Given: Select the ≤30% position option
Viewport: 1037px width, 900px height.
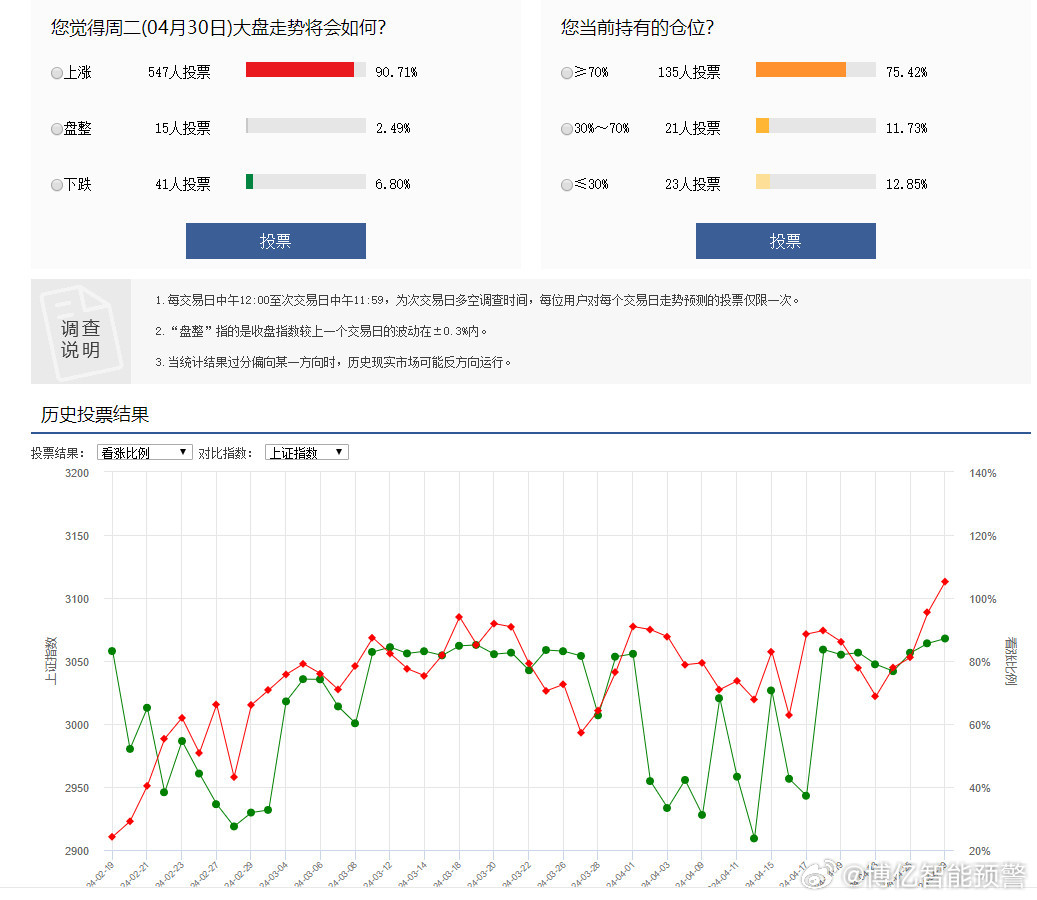Looking at the screenshot, I should 566,184.
